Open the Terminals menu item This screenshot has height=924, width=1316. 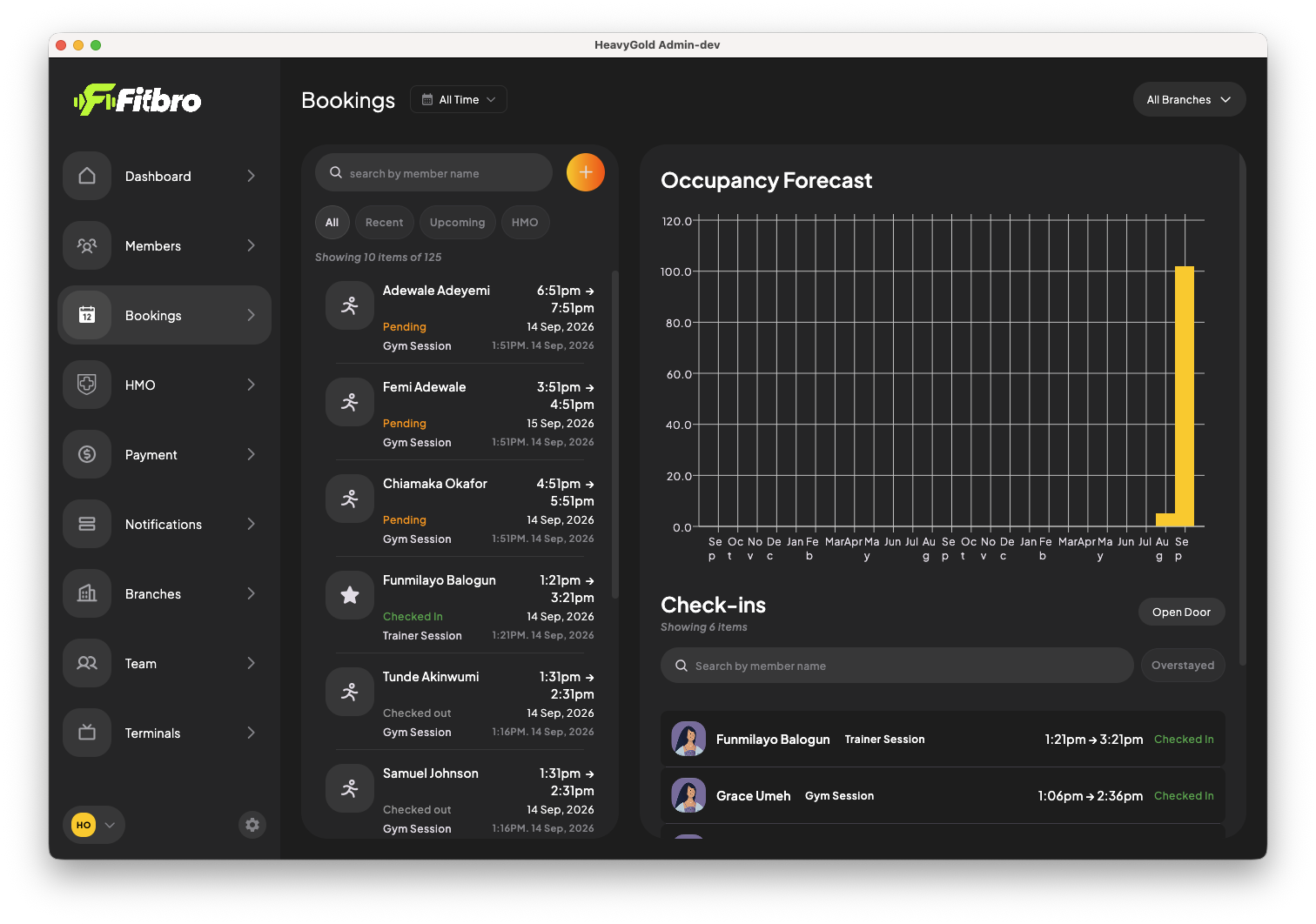pos(164,733)
